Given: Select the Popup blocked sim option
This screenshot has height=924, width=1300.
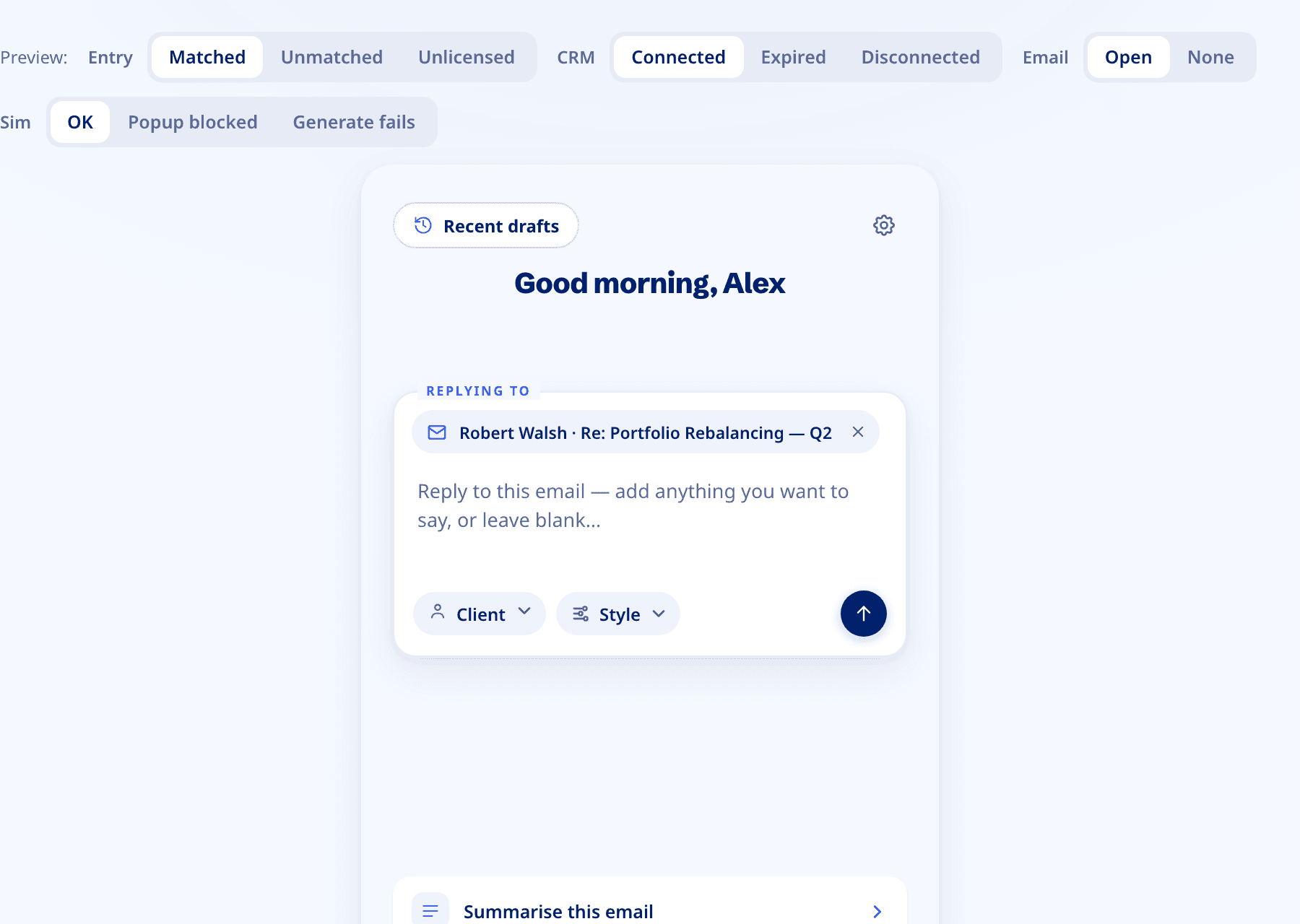Looking at the screenshot, I should 193,122.
